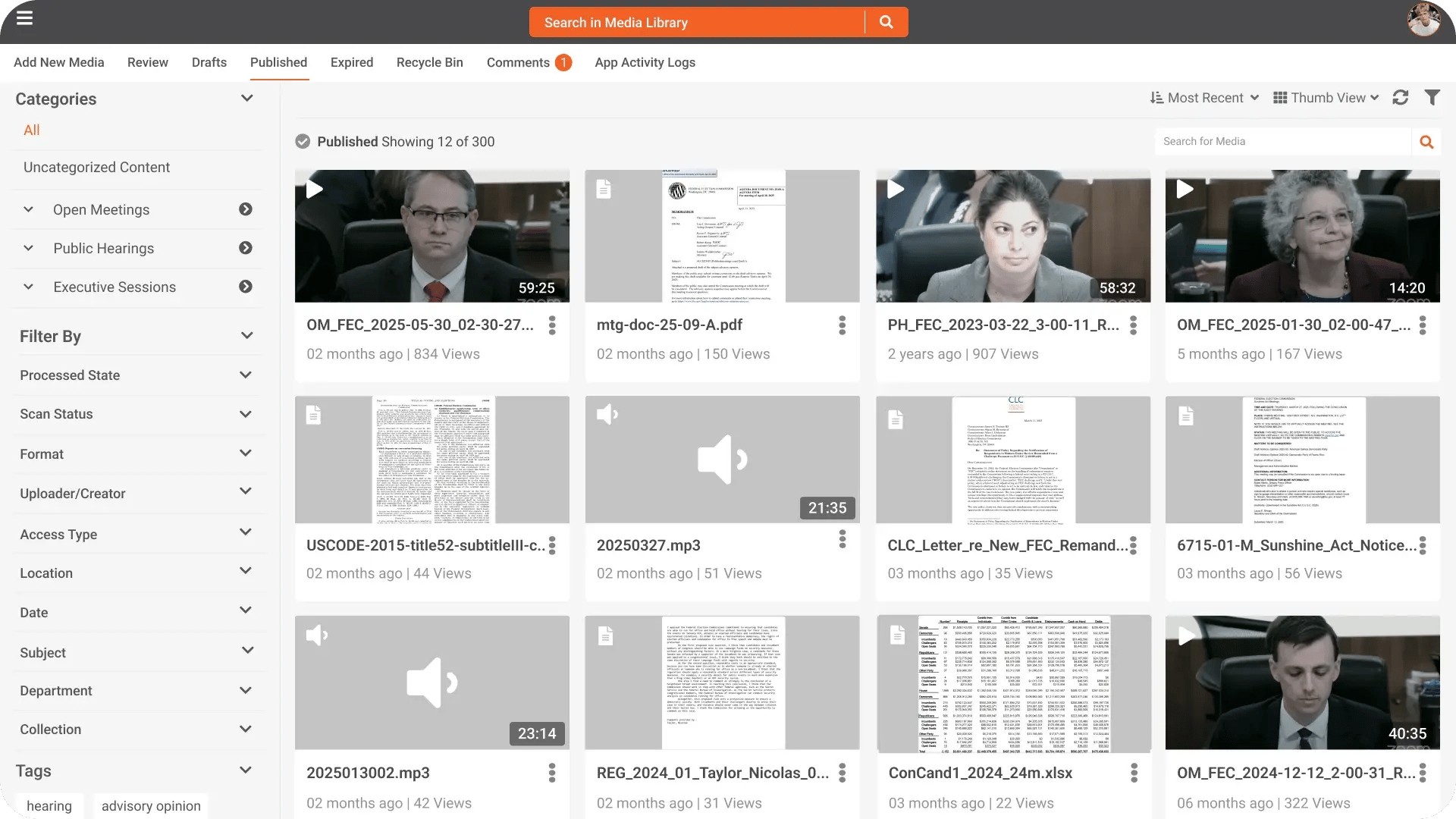The width and height of the screenshot is (1456, 819).
Task: Open the Thumb View layout dropdown
Action: click(x=1326, y=98)
